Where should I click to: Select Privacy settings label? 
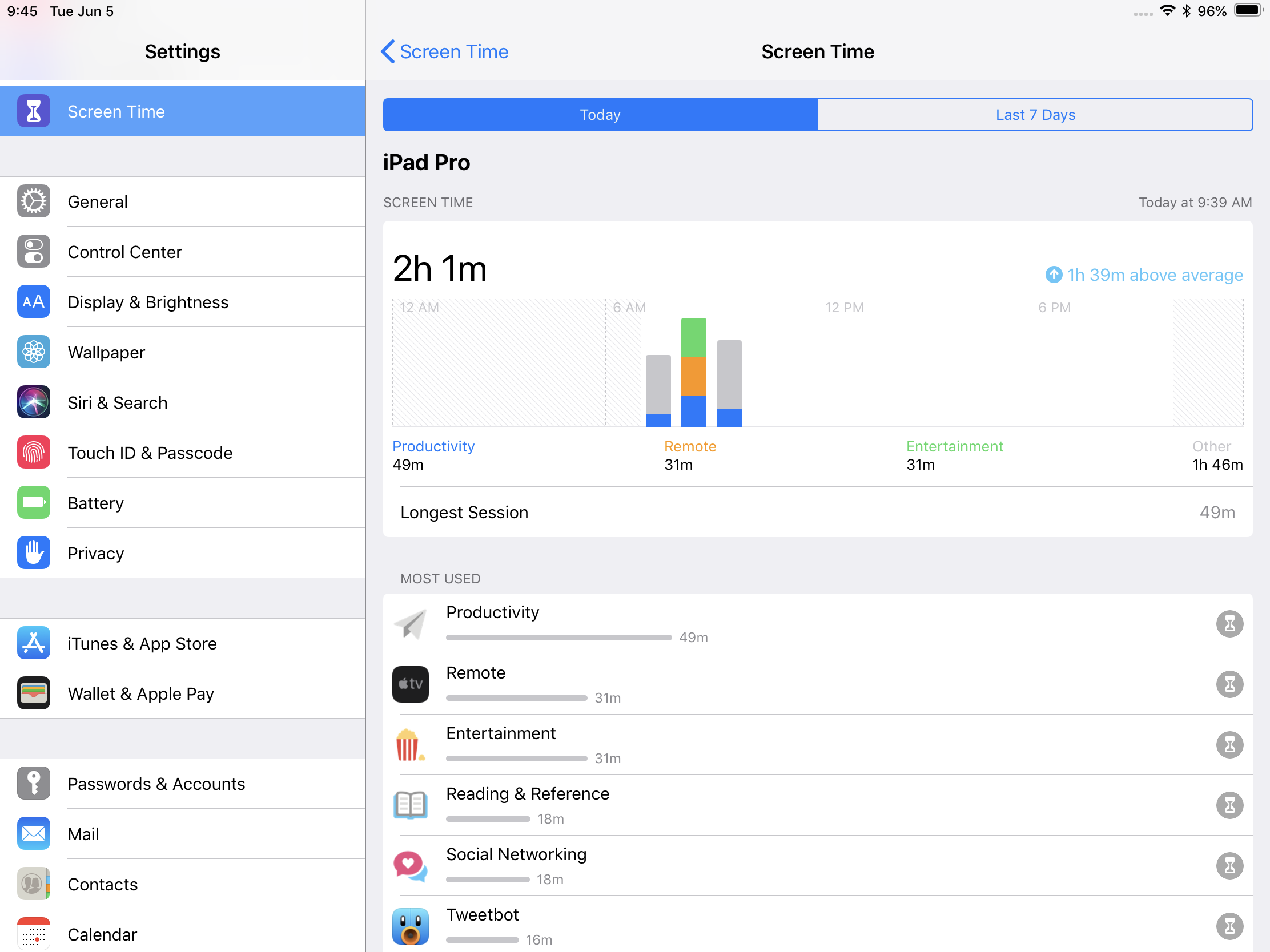click(96, 553)
